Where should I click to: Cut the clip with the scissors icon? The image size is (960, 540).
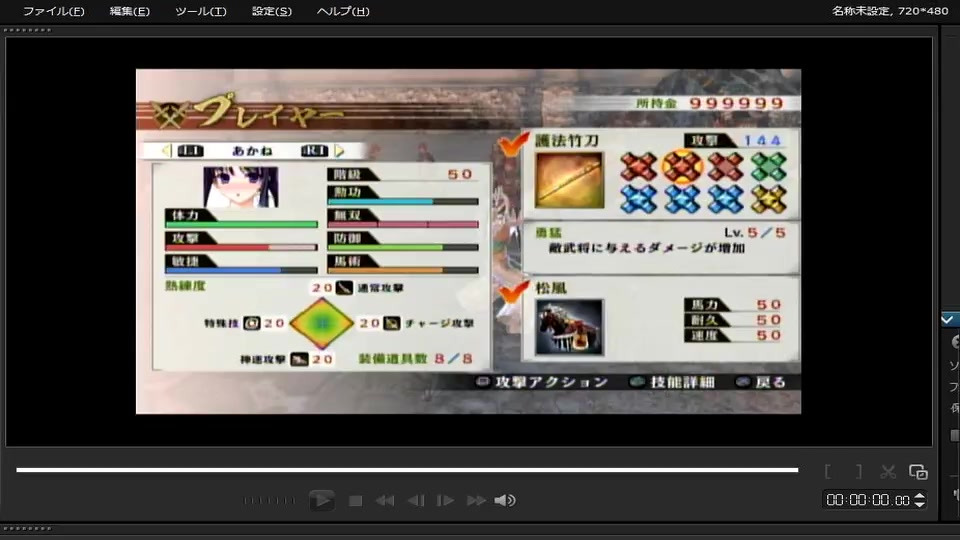click(x=888, y=471)
